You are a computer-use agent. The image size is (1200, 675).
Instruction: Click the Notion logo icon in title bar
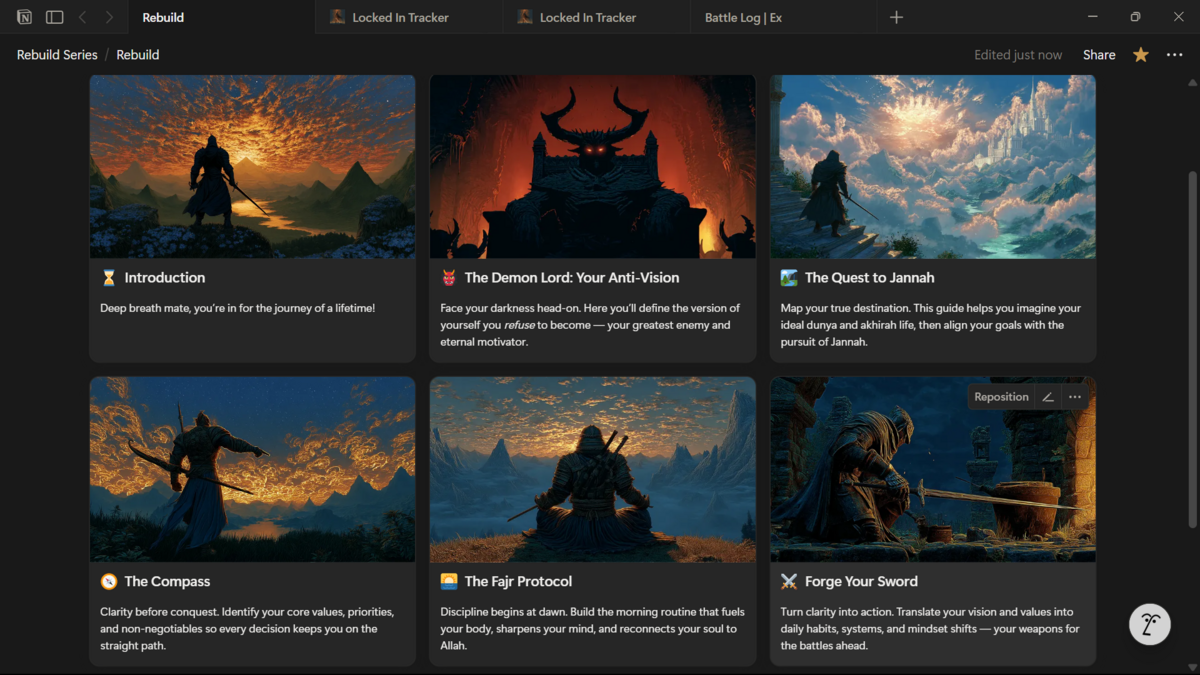(24, 17)
